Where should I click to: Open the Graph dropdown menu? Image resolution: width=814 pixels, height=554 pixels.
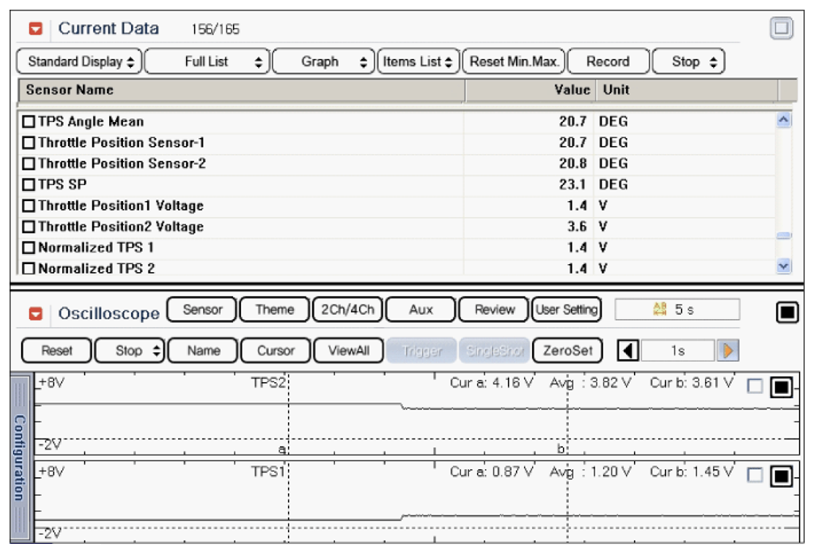324,62
